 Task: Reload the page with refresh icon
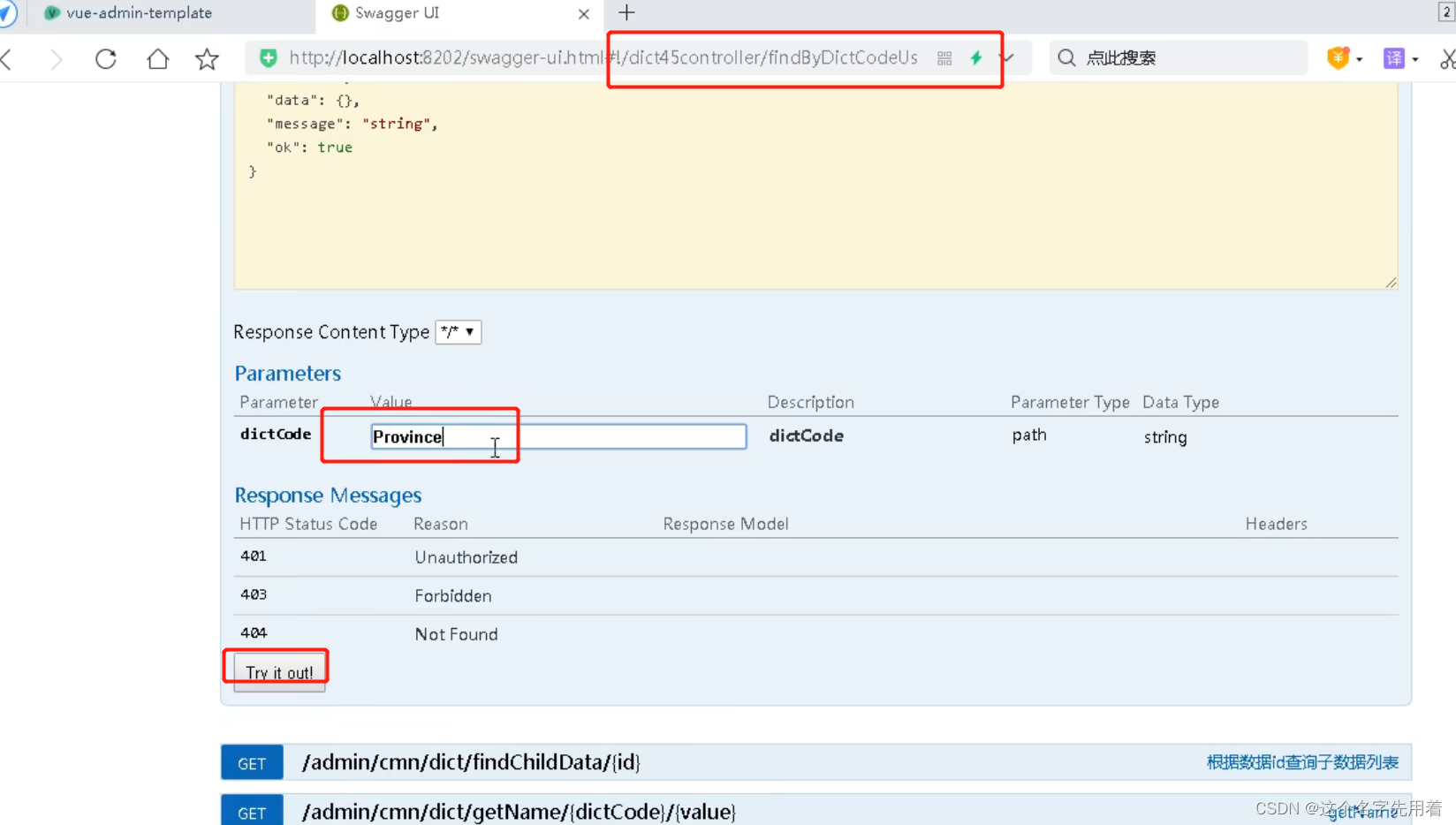pyautogui.click(x=106, y=59)
